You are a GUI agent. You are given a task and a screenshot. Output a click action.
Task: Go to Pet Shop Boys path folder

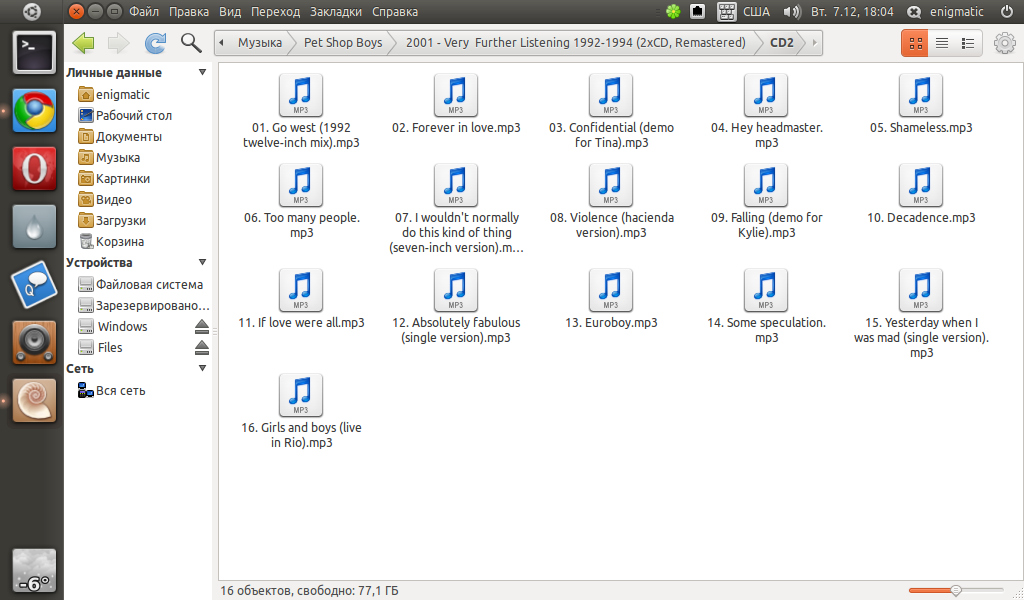(343, 43)
